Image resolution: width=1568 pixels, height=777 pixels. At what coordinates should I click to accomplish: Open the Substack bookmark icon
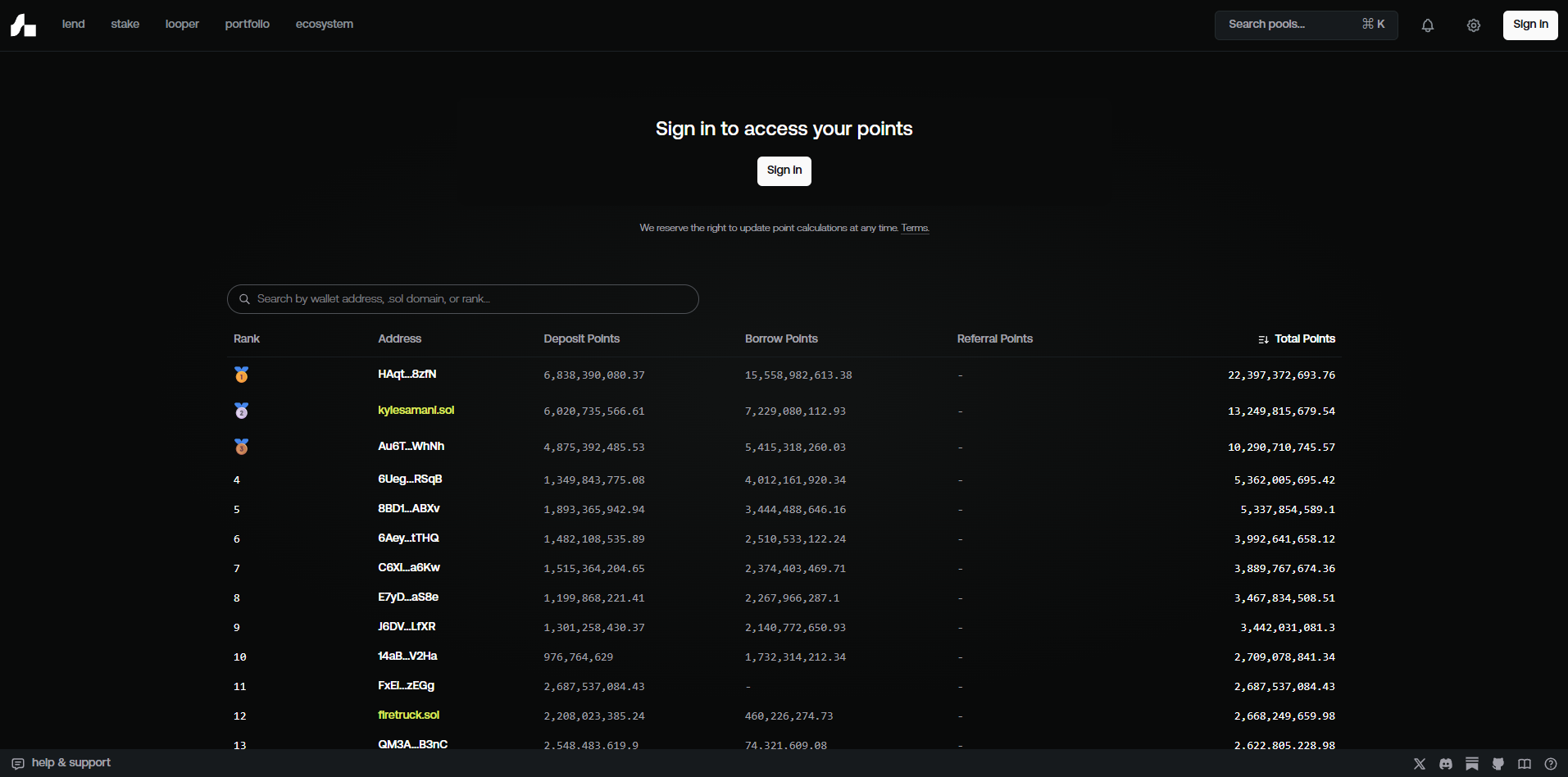pyautogui.click(x=1472, y=764)
